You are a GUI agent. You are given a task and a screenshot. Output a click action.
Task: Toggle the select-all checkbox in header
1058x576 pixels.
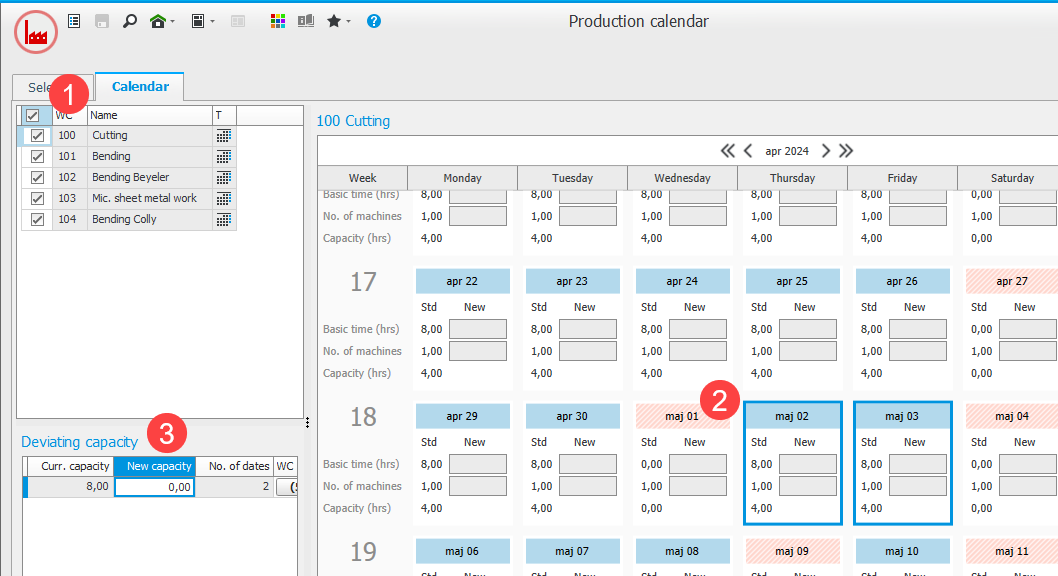[32, 116]
